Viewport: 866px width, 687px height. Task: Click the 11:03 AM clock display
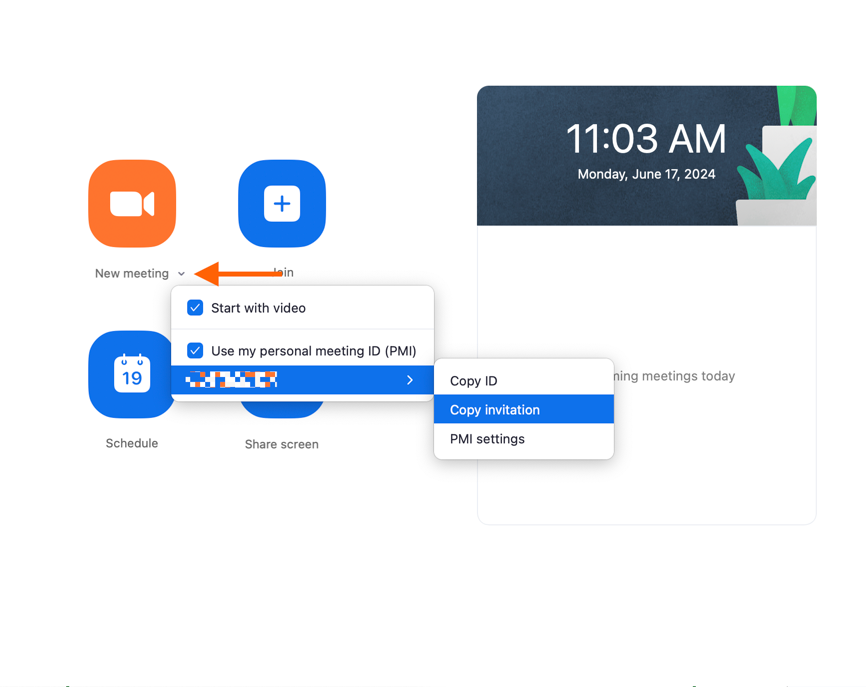pyautogui.click(x=646, y=139)
